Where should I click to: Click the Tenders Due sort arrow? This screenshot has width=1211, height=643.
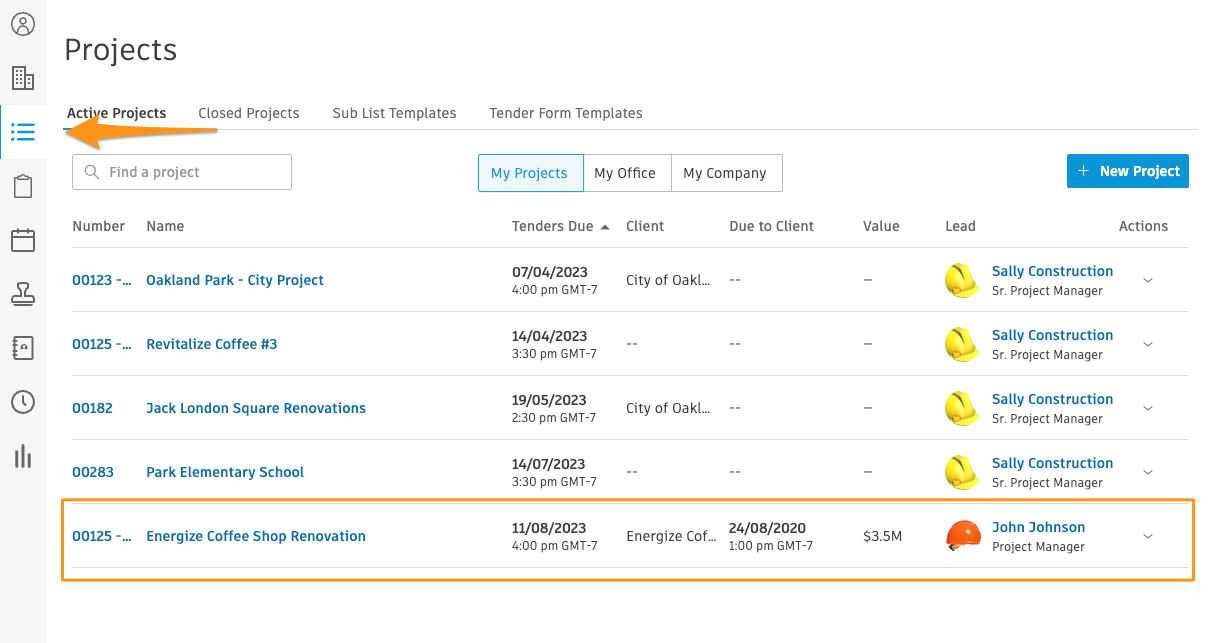pos(605,227)
